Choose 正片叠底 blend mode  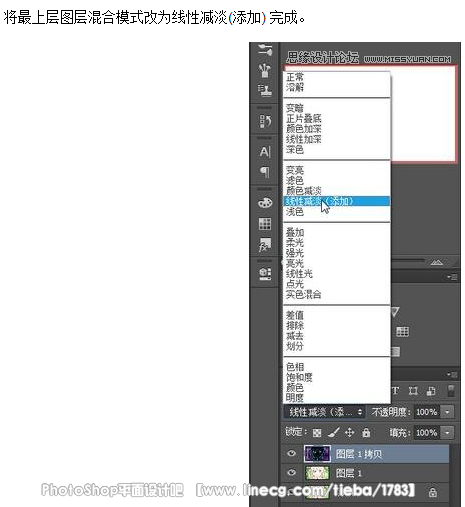pos(304,118)
